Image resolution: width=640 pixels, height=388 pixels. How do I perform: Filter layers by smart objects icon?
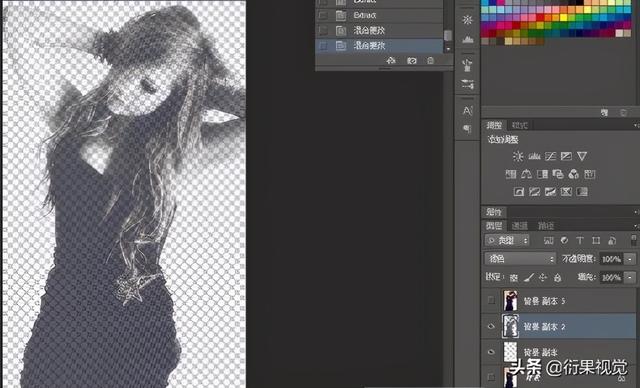point(612,240)
